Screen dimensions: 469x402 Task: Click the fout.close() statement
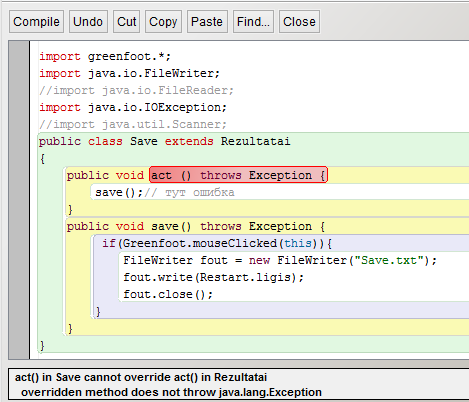coord(168,294)
